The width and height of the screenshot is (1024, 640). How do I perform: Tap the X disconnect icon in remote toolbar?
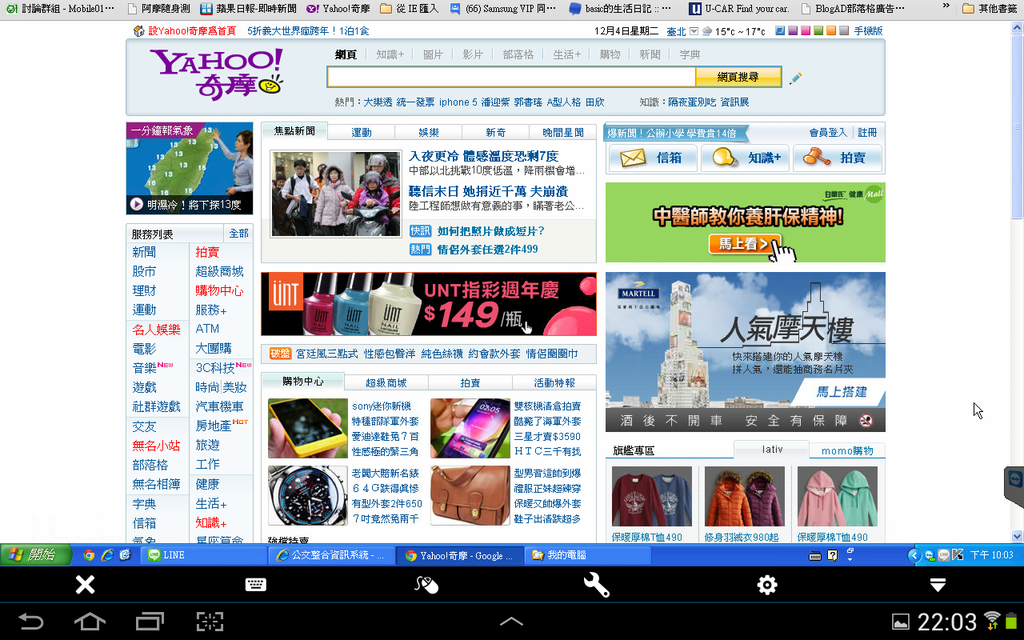(x=85, y=584)
